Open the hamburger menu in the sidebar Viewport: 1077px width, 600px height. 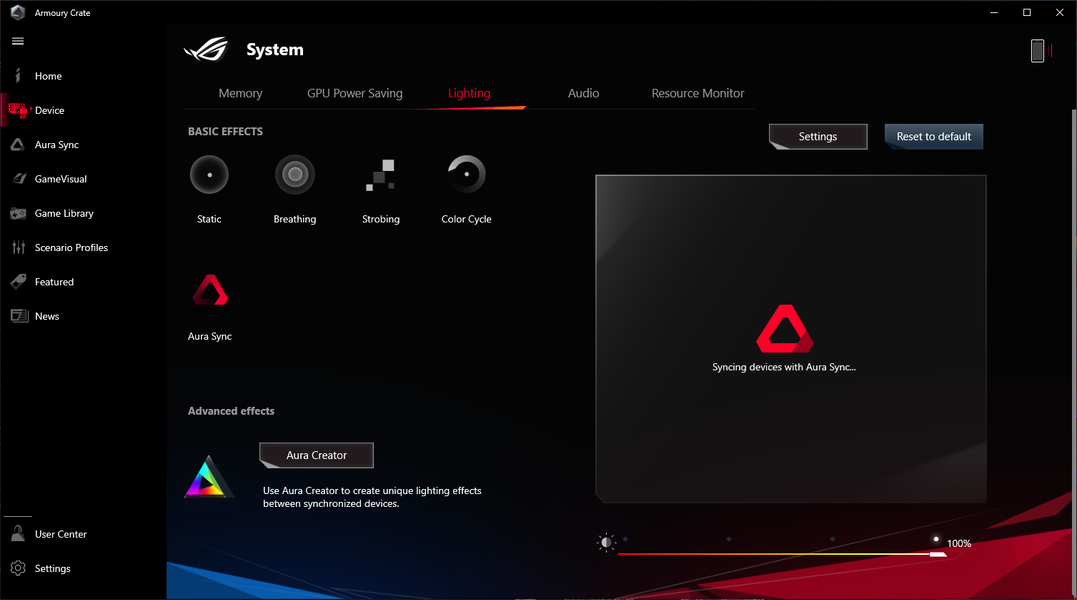18,41
